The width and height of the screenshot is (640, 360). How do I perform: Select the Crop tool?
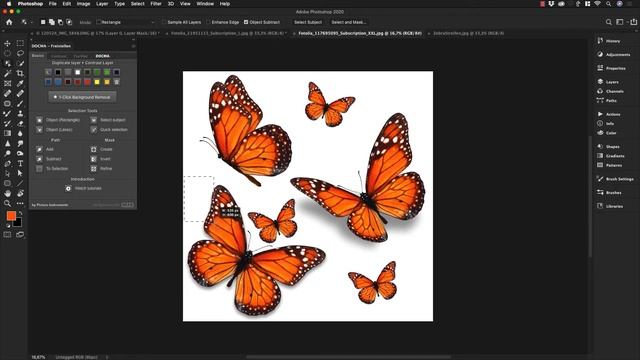tap(20, 73)
